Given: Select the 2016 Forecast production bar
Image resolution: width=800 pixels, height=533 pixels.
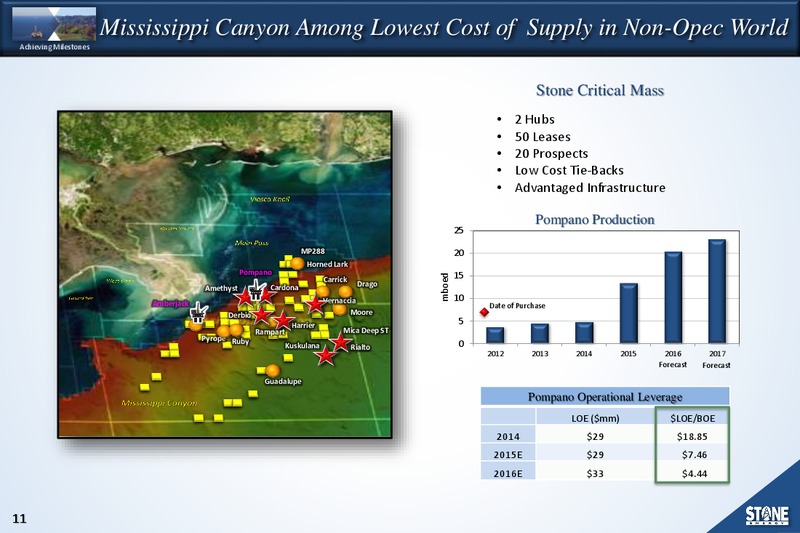Looking at the screenshot, I should point(673,297).
